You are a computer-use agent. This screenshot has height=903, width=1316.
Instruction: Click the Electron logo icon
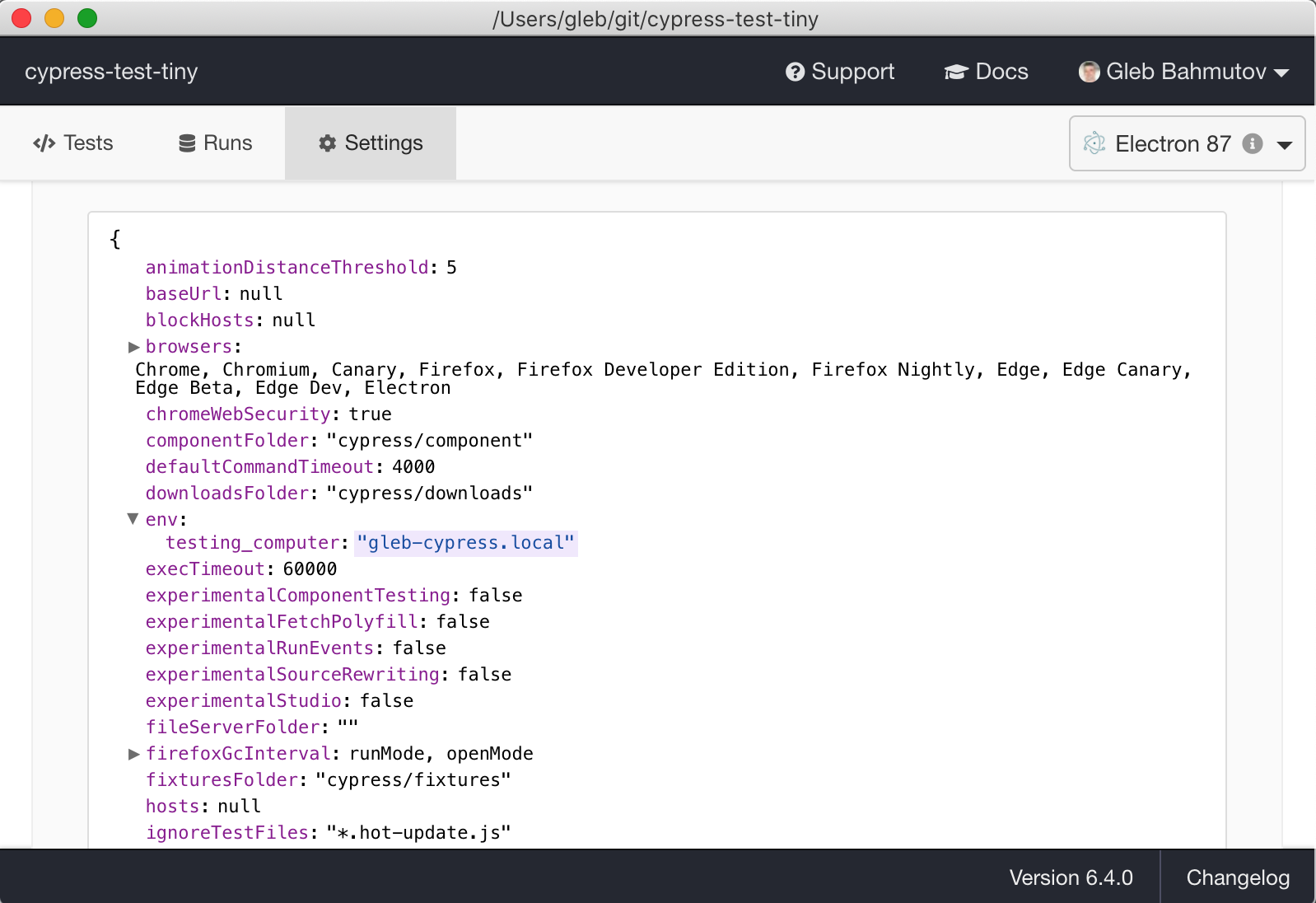coord(1094,143)
